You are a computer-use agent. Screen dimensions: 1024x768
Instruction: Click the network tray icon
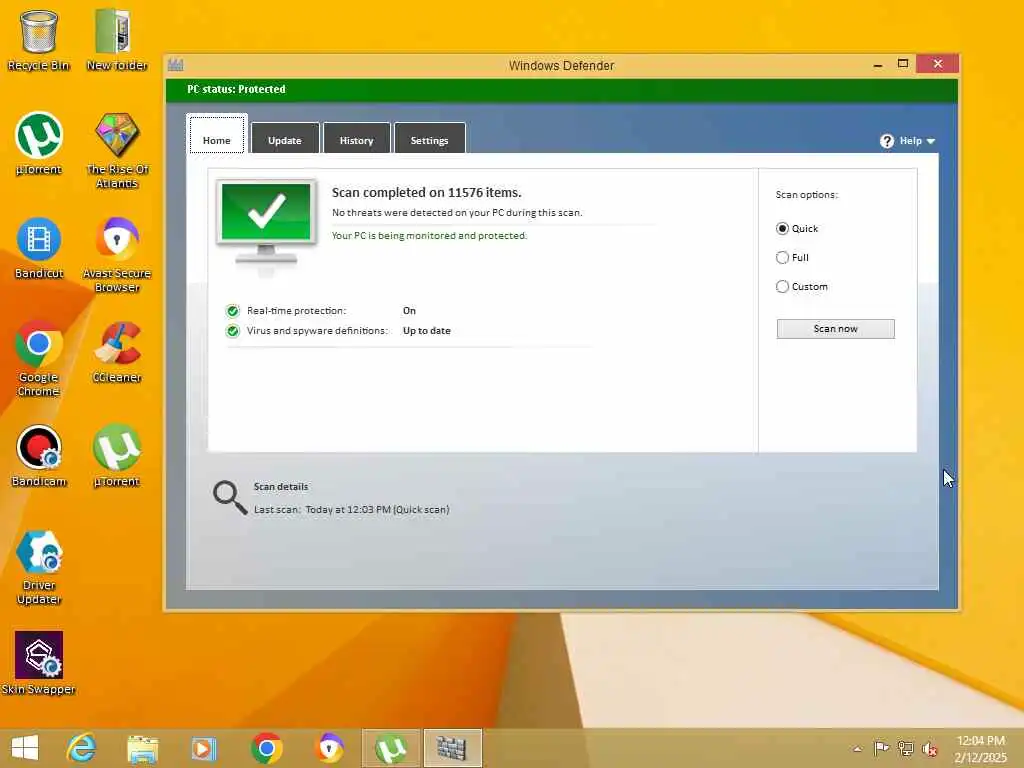pyautogui.click(x=906, y=748)
